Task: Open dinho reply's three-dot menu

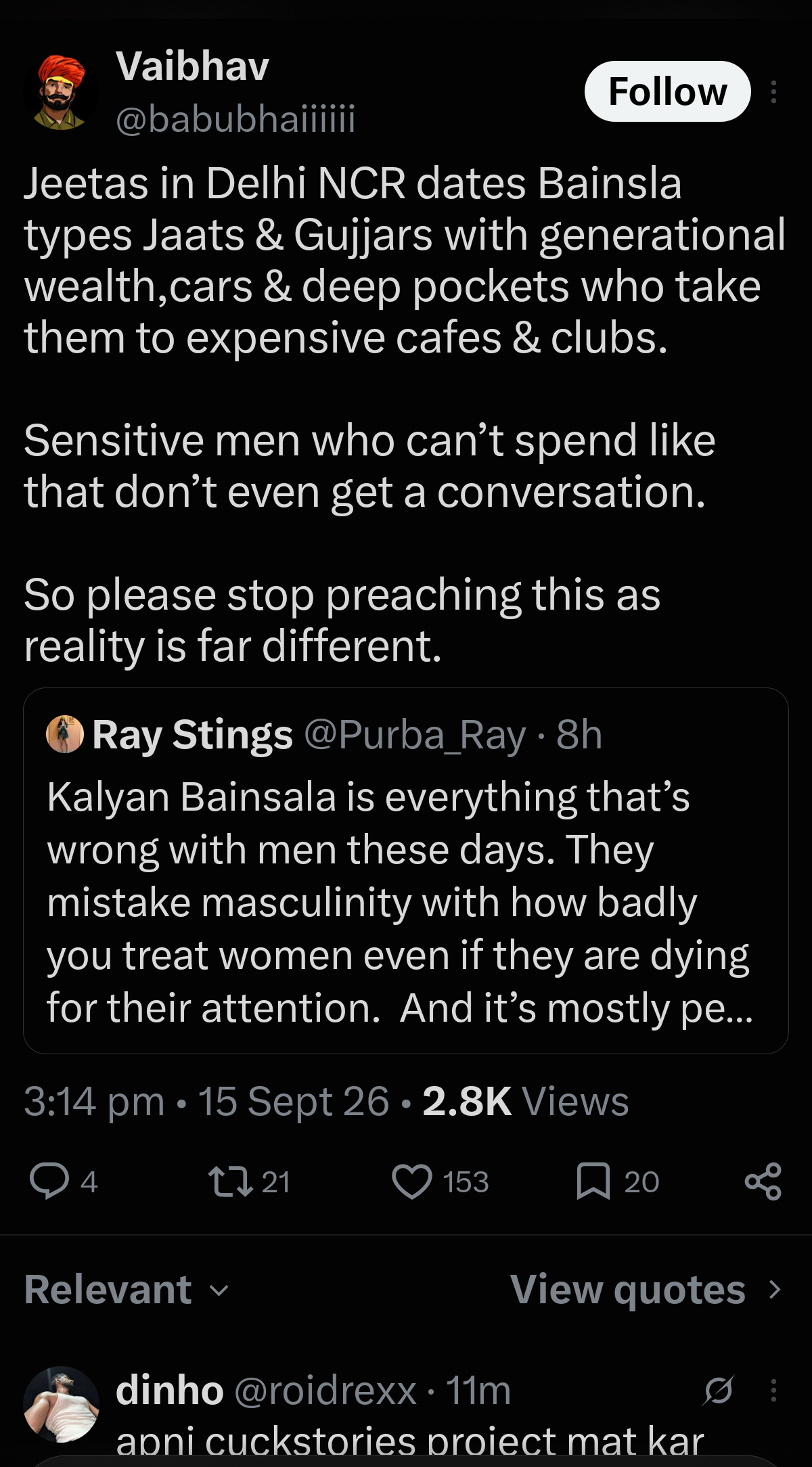Action: pyautogui.click(x=773, y=1391)
